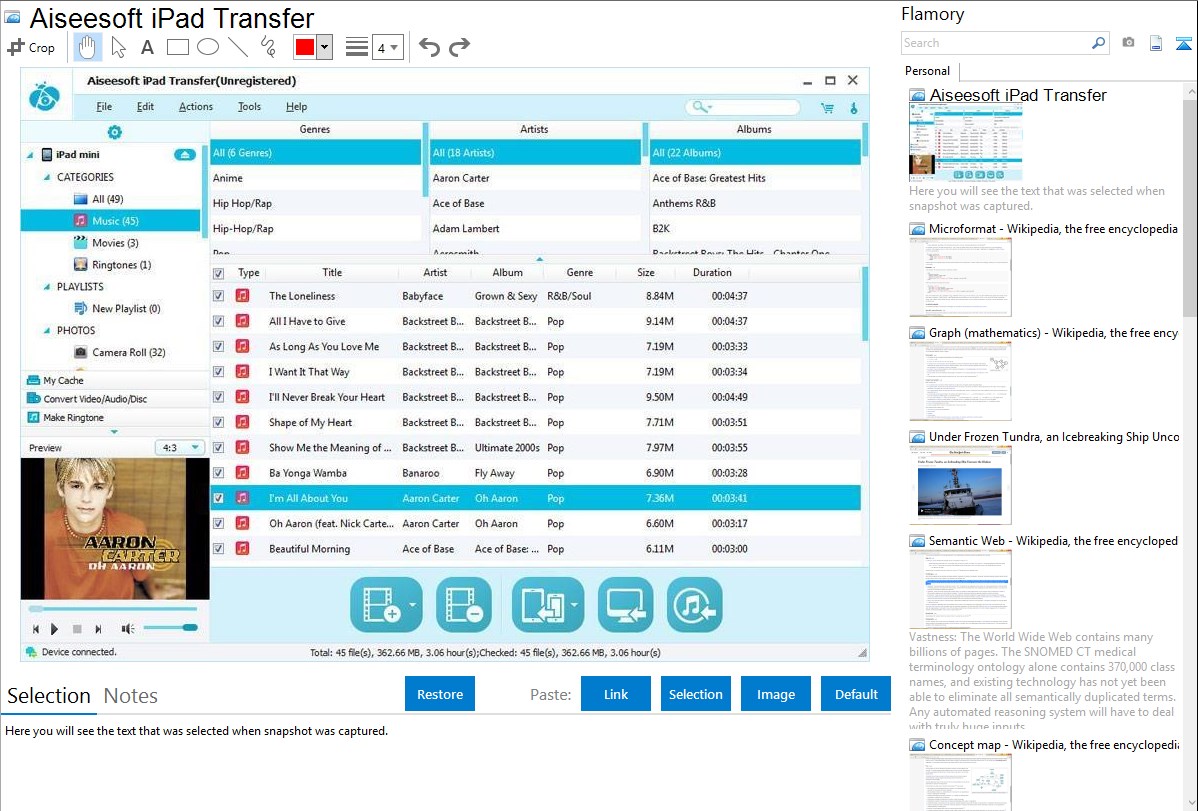Skip to next track in preview
Image resolution: width=1198 pixels, height=811 pixels.
click(98, 629)
